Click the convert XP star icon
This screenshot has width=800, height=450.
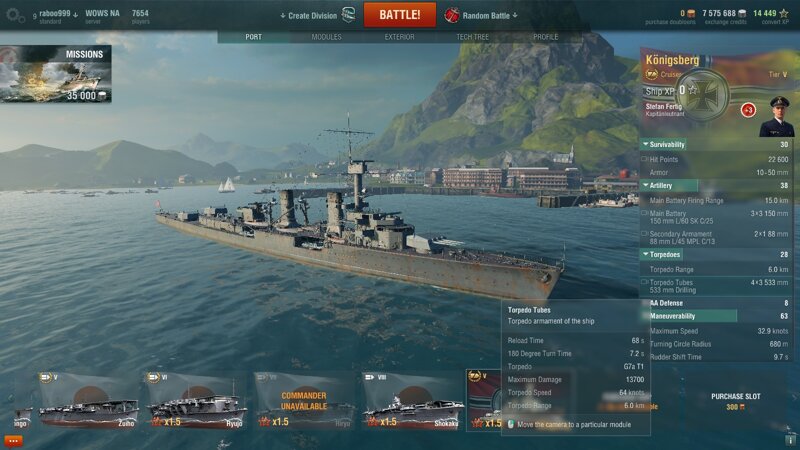784,13
